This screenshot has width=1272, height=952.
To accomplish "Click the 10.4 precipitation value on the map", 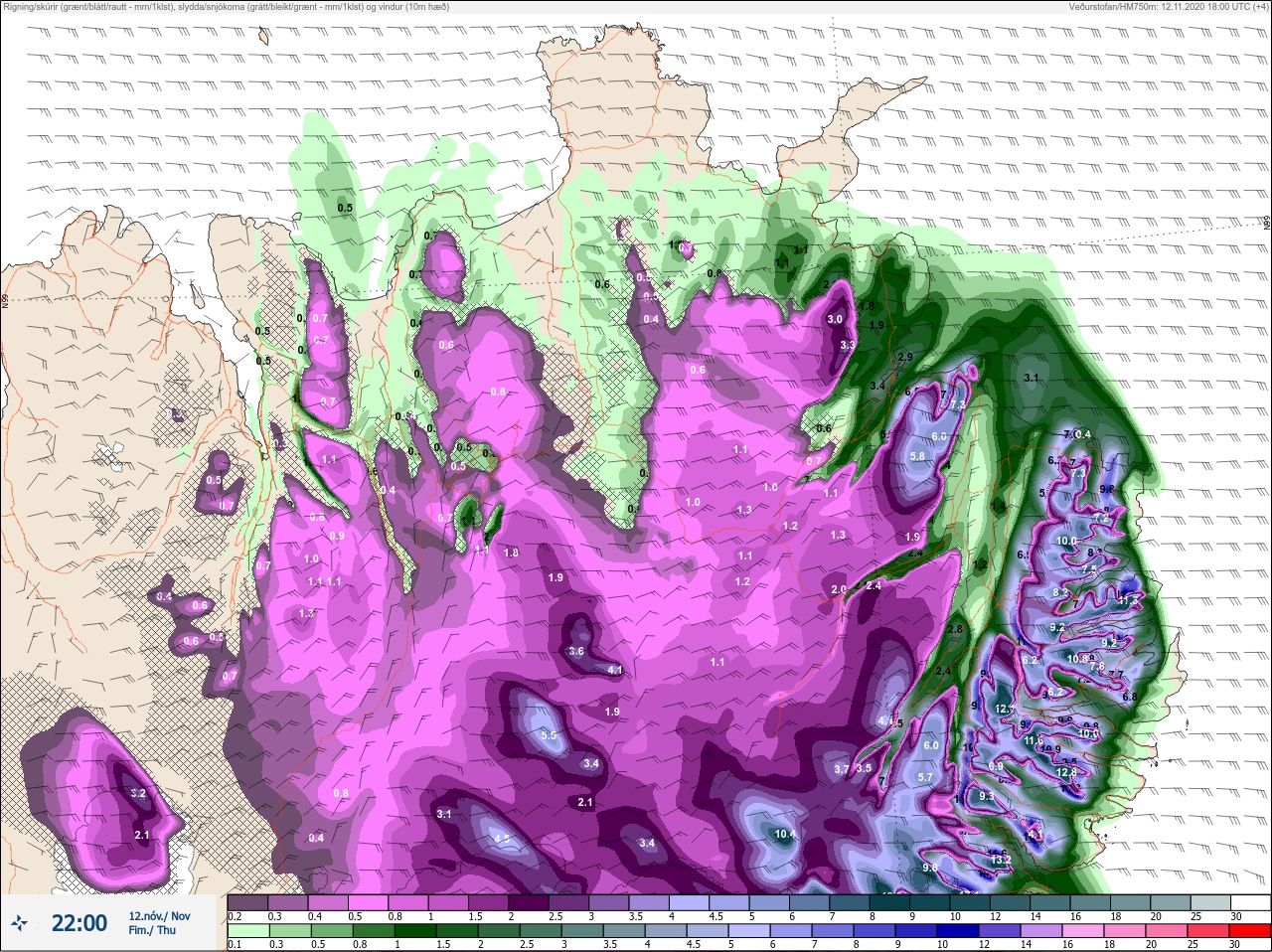I will pyautogui.click(x=785, y=835).
